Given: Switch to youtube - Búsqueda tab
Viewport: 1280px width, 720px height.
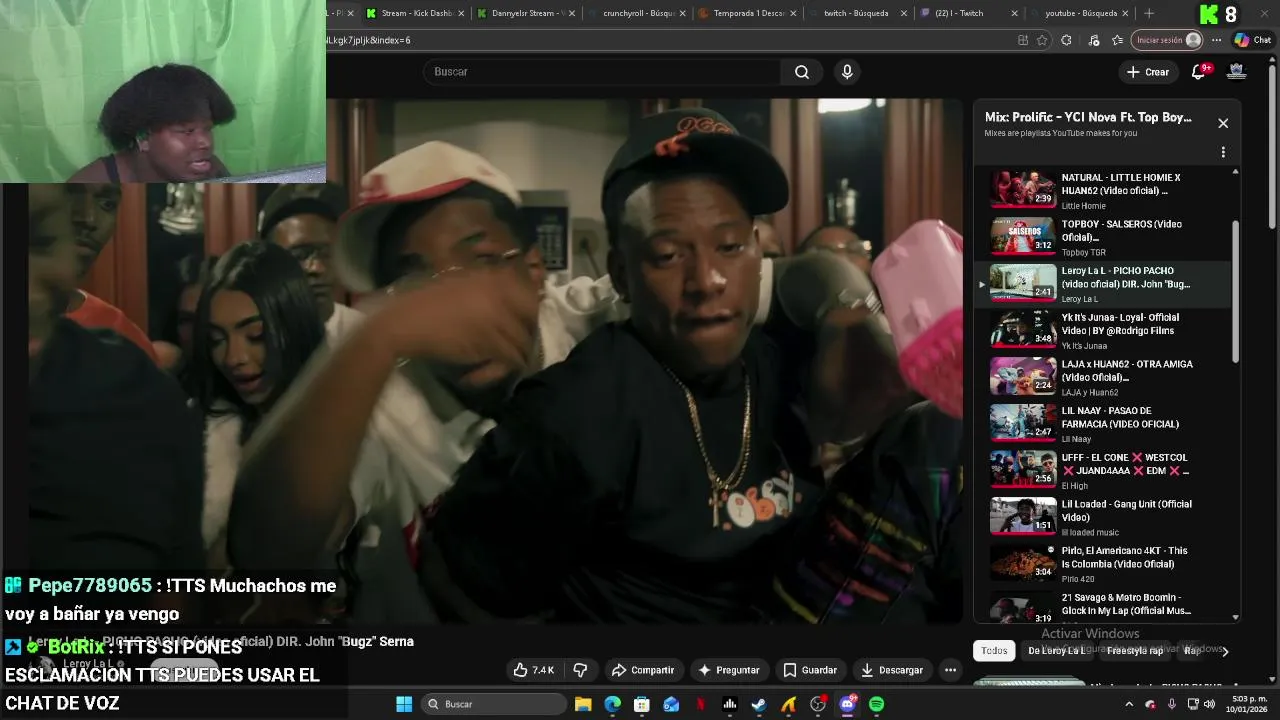Looking at the screenshot, I should point(1079,13).
